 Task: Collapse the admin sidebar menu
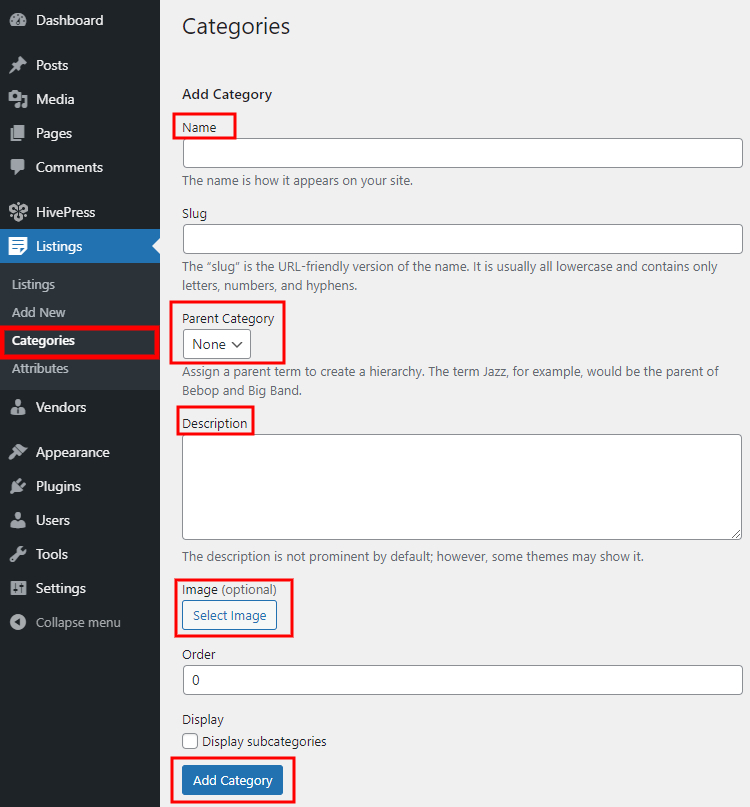tap(64, 622)
